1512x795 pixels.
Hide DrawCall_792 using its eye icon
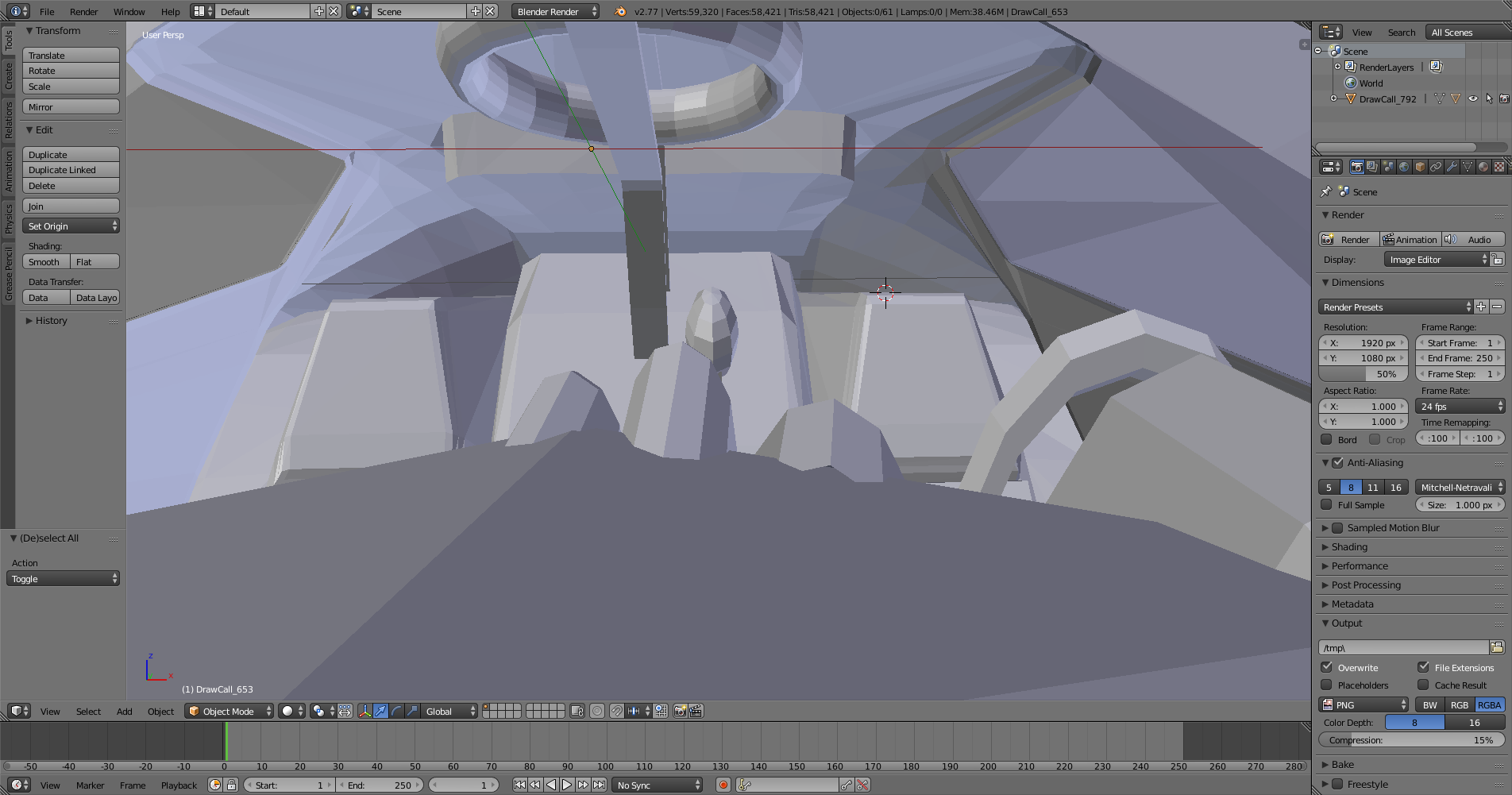(x=1473, y=98)
